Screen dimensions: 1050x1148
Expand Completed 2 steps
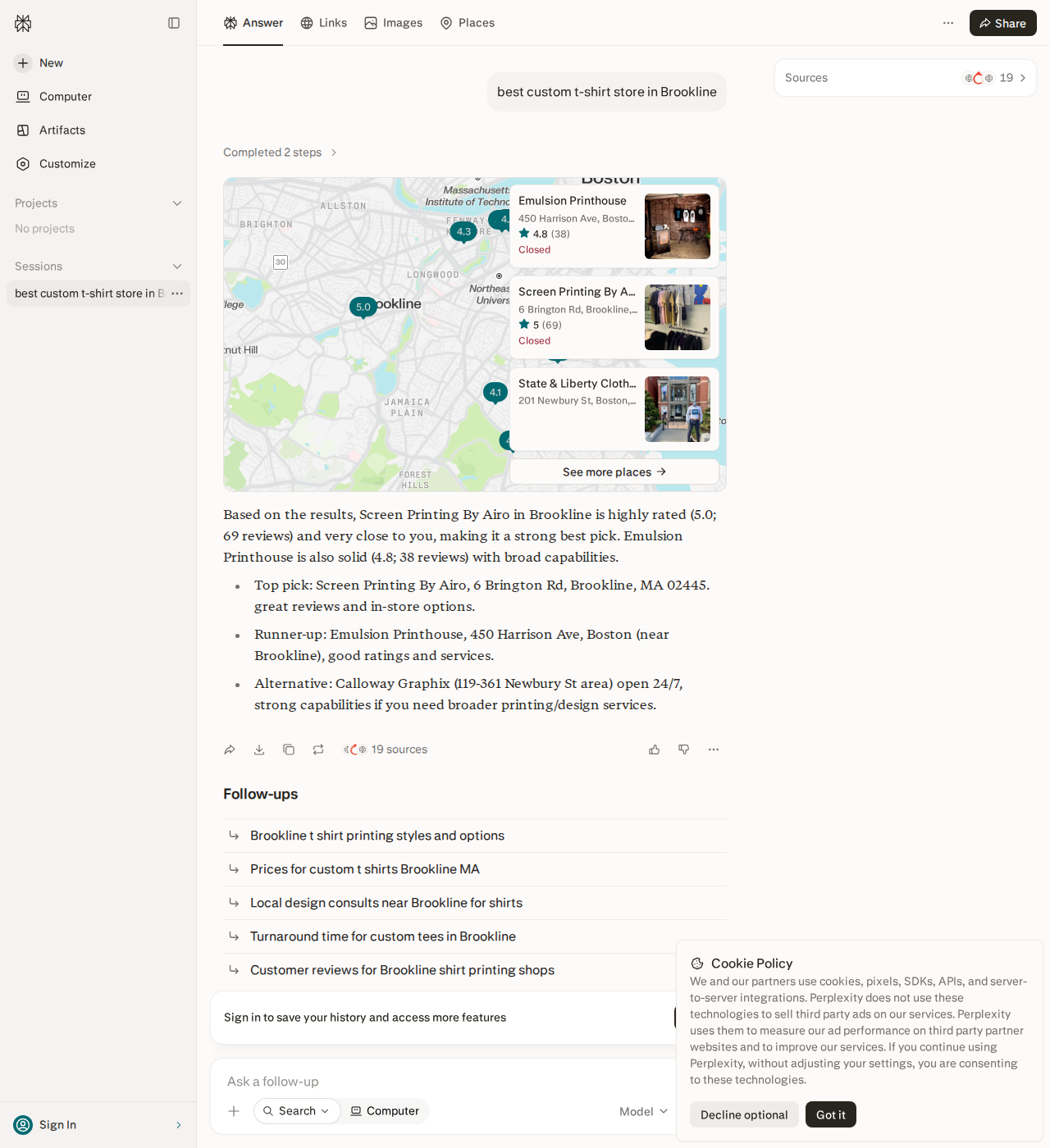[x=281, y=153]
